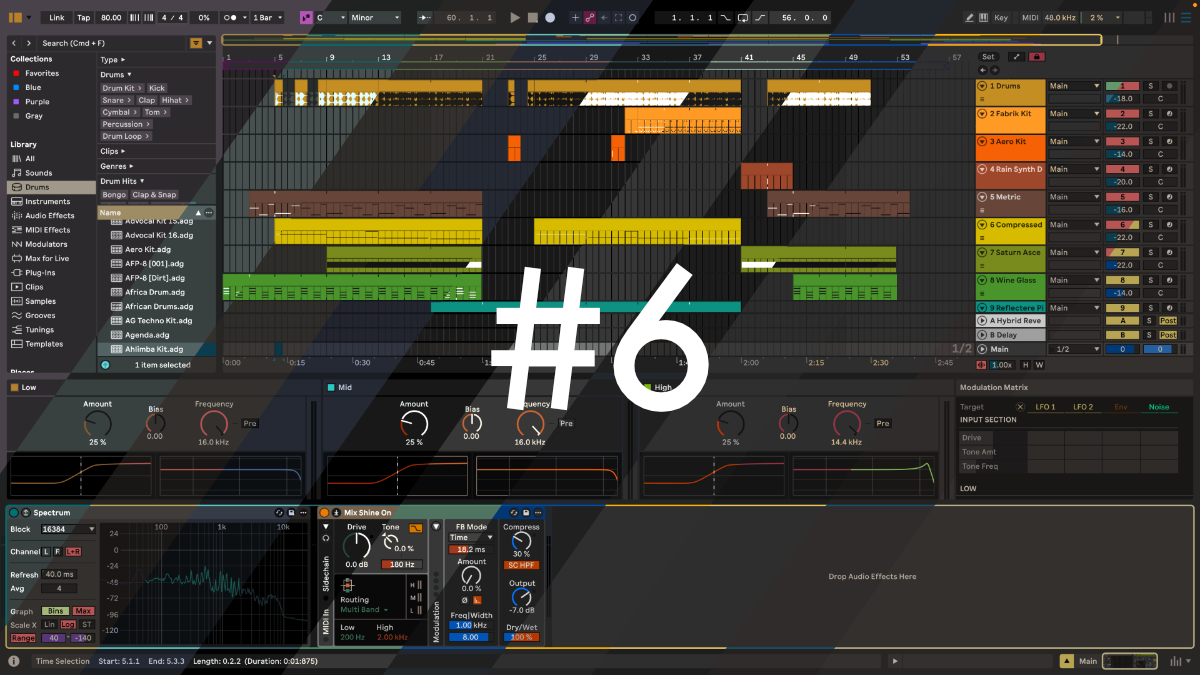The width and height of the screenshot is (1200, 675).
Task: Open the 1 Bar quantization dropdown
Action: (x=267, y=18)
